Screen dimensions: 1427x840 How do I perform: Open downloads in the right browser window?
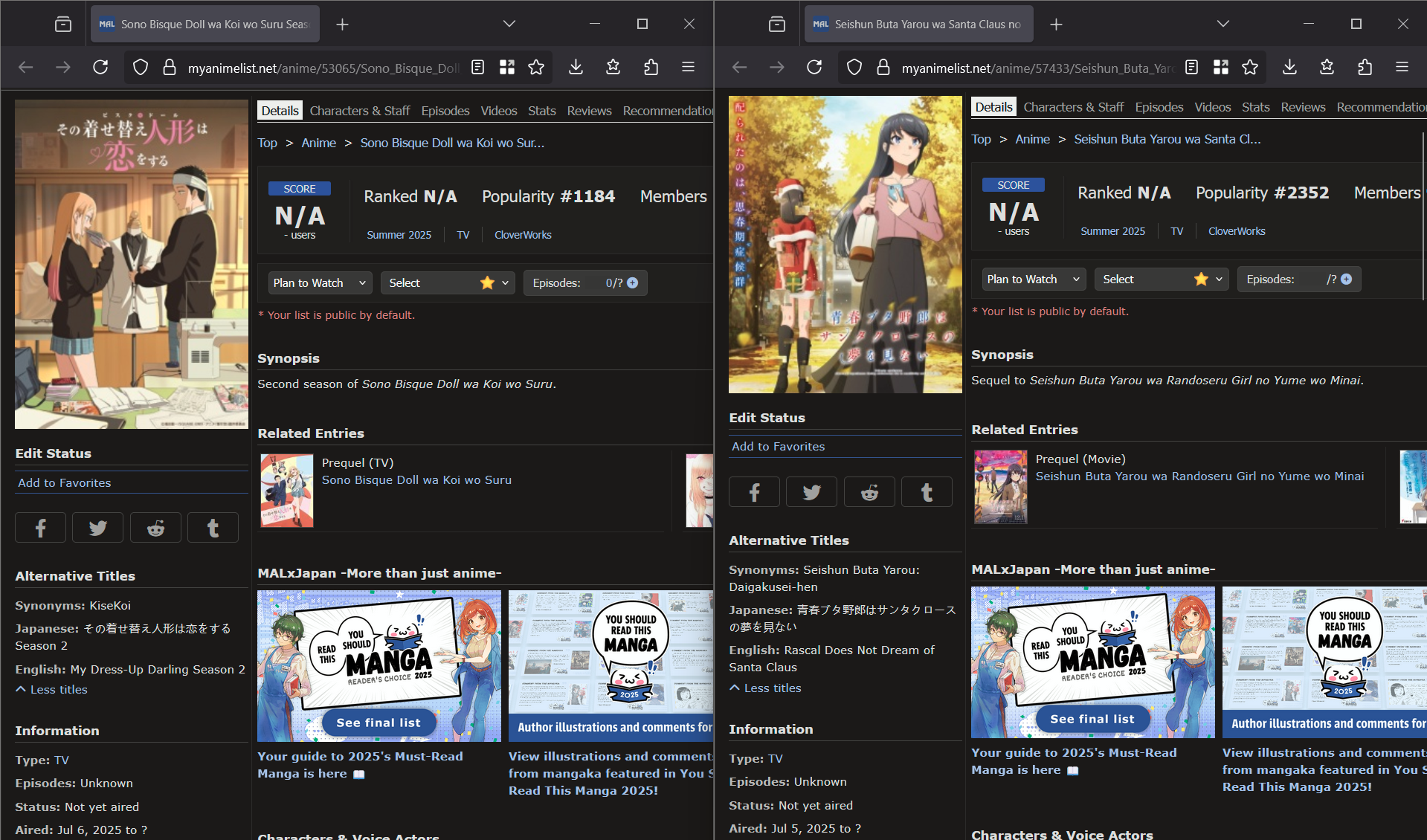[x=1289, y=68]
